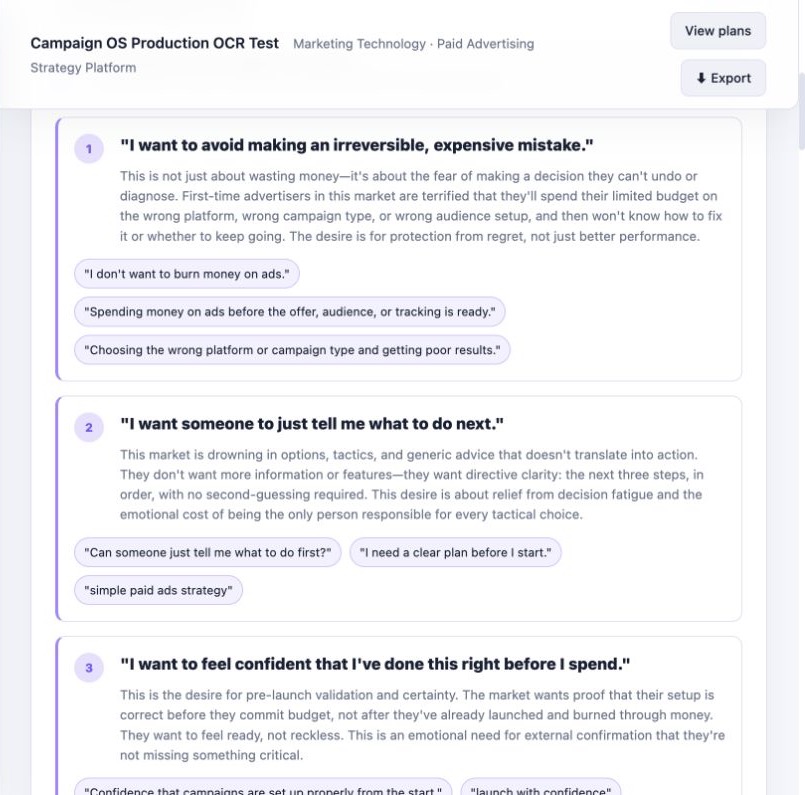Click the vertical scrollbar on the right edge

click(x=801, y=110)
